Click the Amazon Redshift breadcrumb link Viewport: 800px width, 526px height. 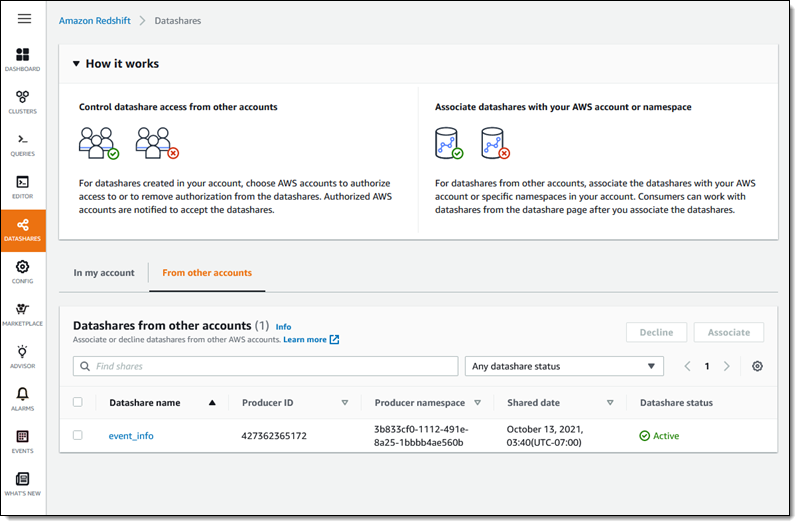(94, 20)
